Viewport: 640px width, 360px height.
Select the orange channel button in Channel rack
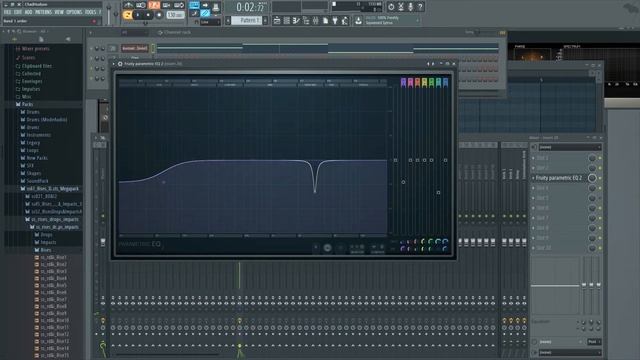134,48
